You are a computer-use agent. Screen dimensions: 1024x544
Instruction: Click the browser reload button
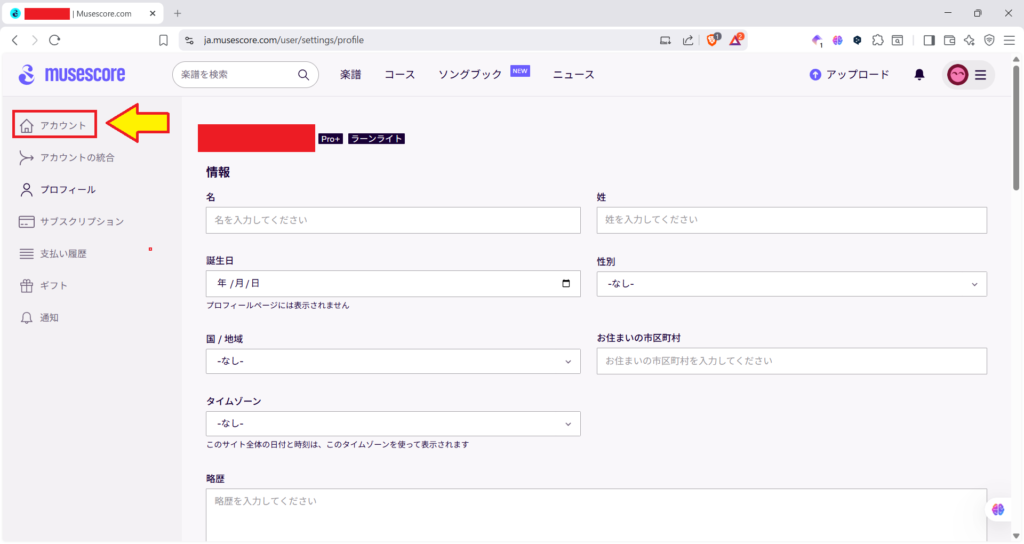pos(54,40)
